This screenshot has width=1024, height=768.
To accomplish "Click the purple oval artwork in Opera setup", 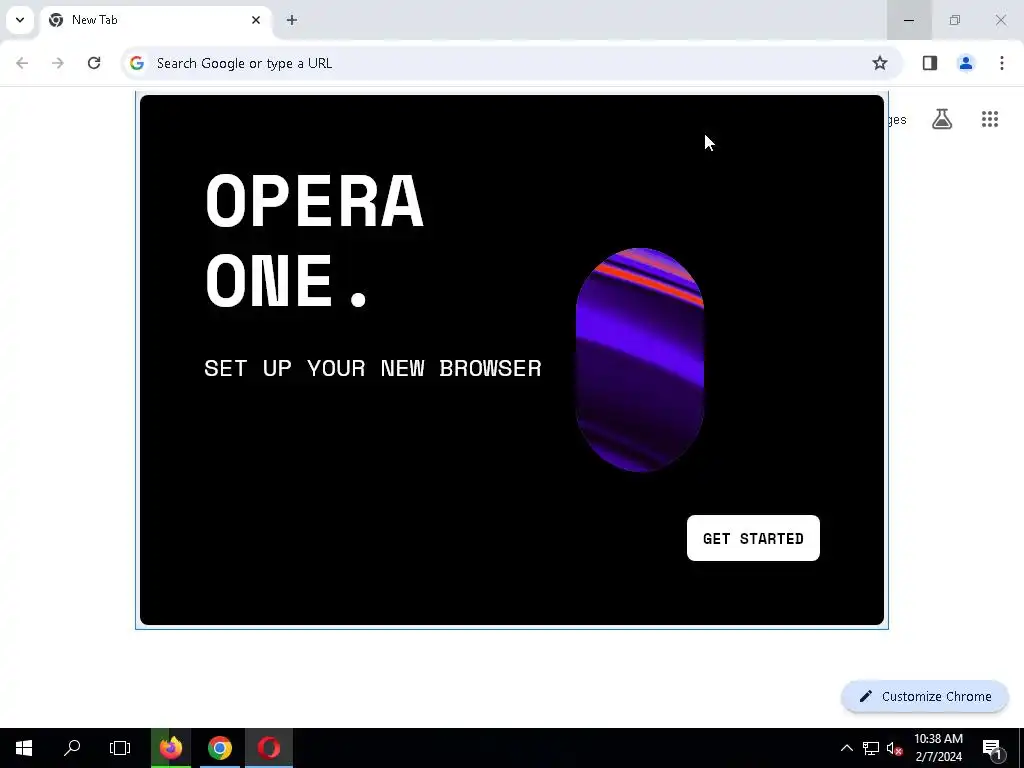I will click(x=640, y=360).
